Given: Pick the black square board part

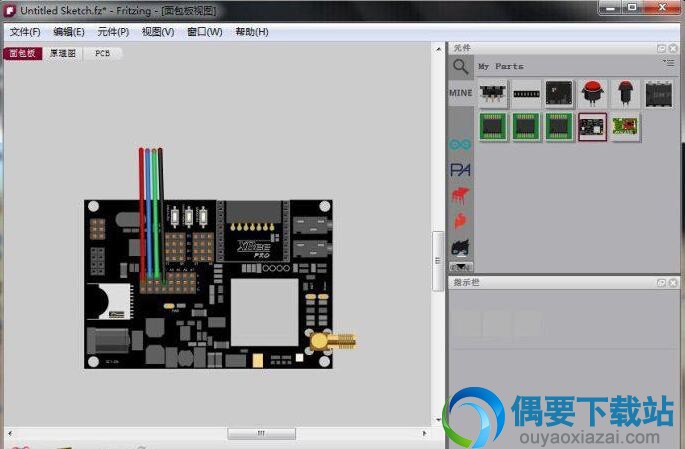Looking at the screenshot, I should [x=559, y=93].
